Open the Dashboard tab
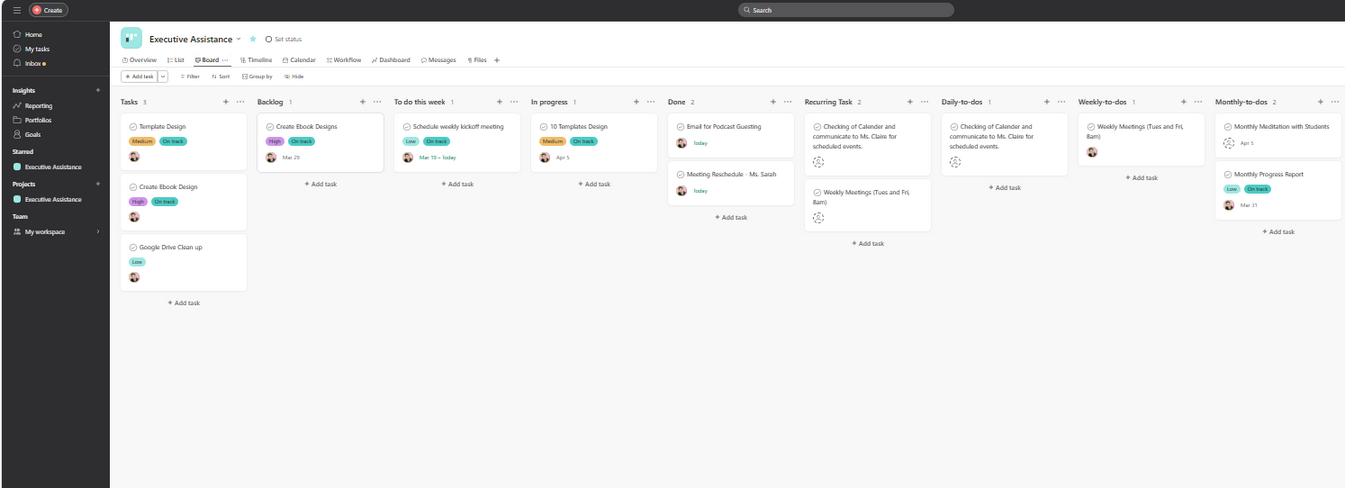The height and width of the screenshot is (488, 1345). 391,60
